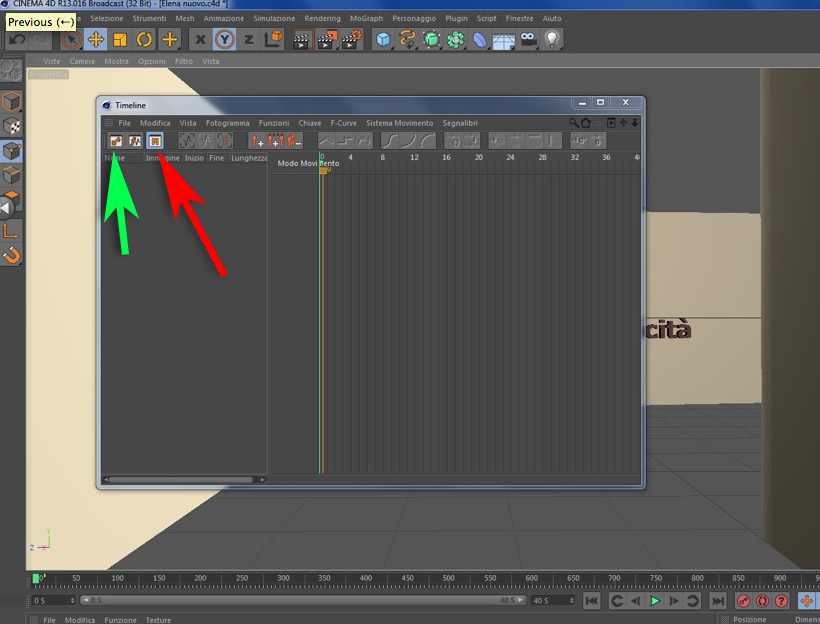Render the active view clapperboard icon
Viewport: 820px width, 624px height.
tap(302, 40)
